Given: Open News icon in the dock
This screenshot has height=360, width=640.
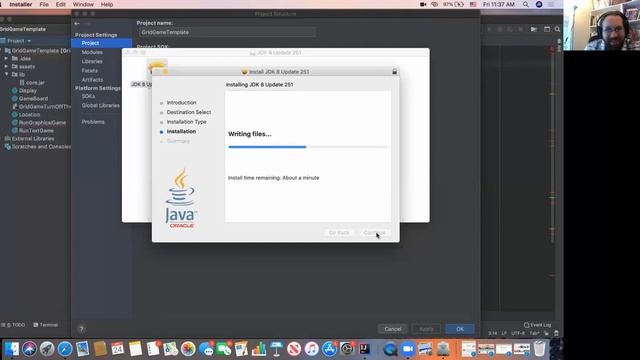Looking at the screenshot, I should tap(294, 349).
